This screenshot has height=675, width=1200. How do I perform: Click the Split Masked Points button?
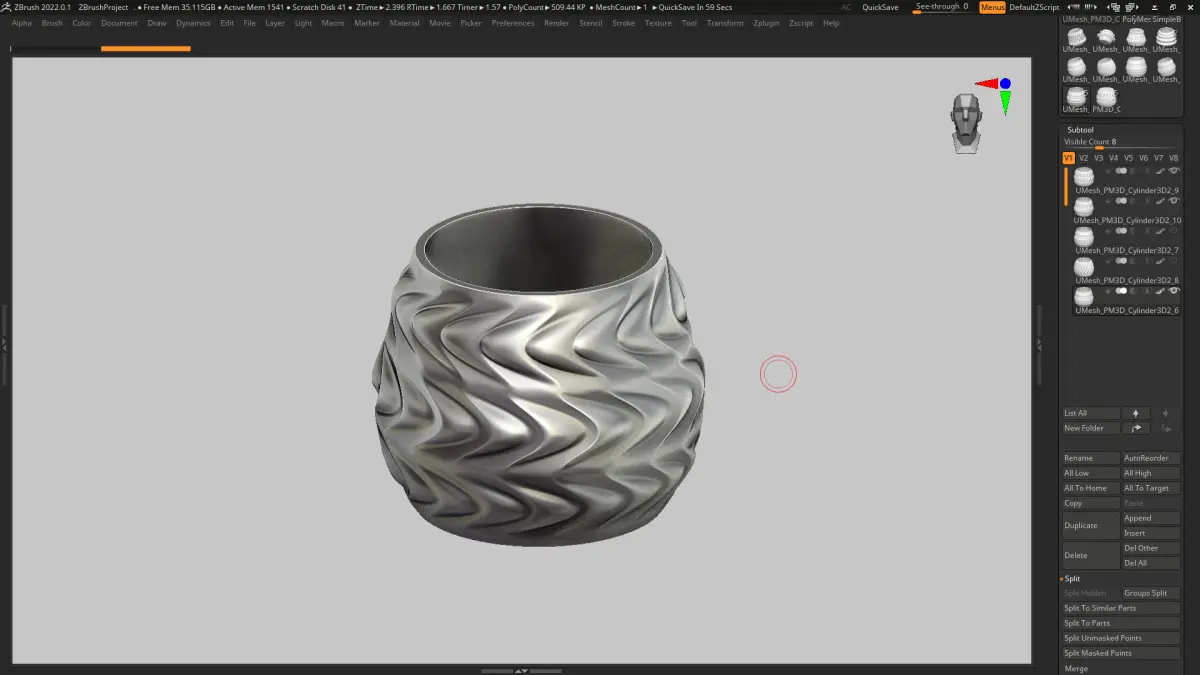click(x=1121, y=653)
